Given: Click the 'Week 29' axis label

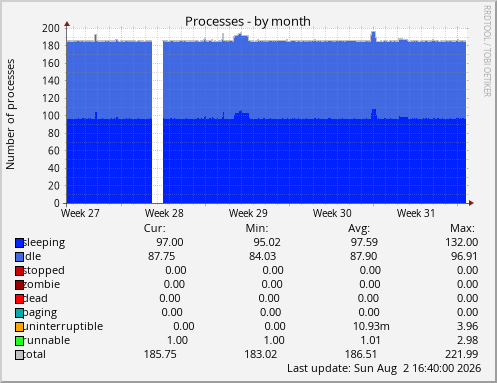Looking at the screenshot, I should (x=248, y=213).
